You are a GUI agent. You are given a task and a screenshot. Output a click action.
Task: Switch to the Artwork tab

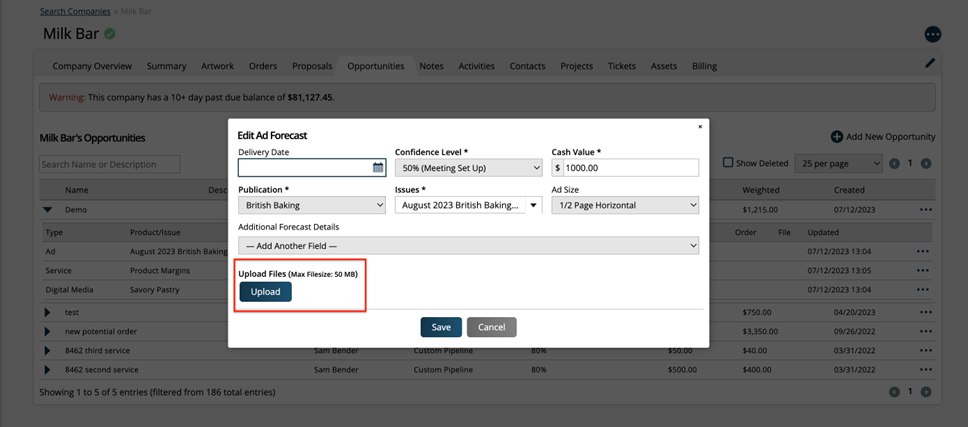(217, 66)
